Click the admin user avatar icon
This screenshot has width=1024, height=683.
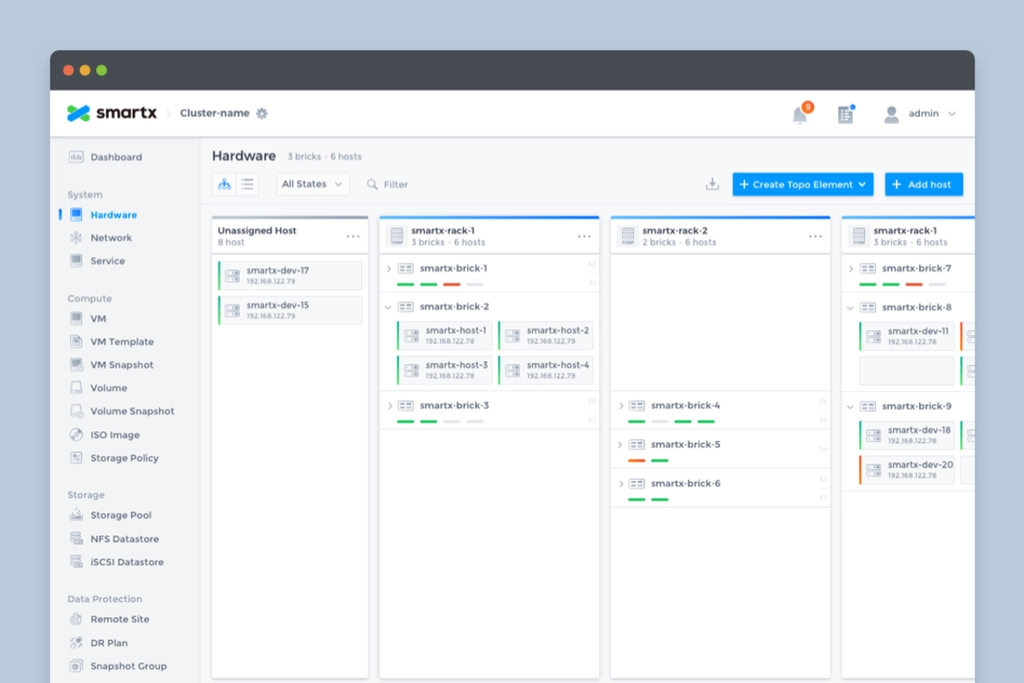(891, 115)
